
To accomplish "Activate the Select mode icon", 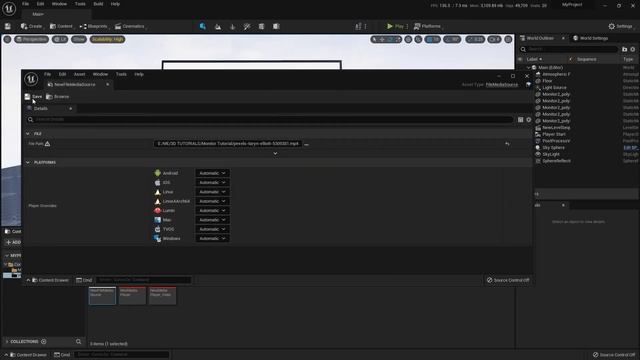I will pos(203,27).
